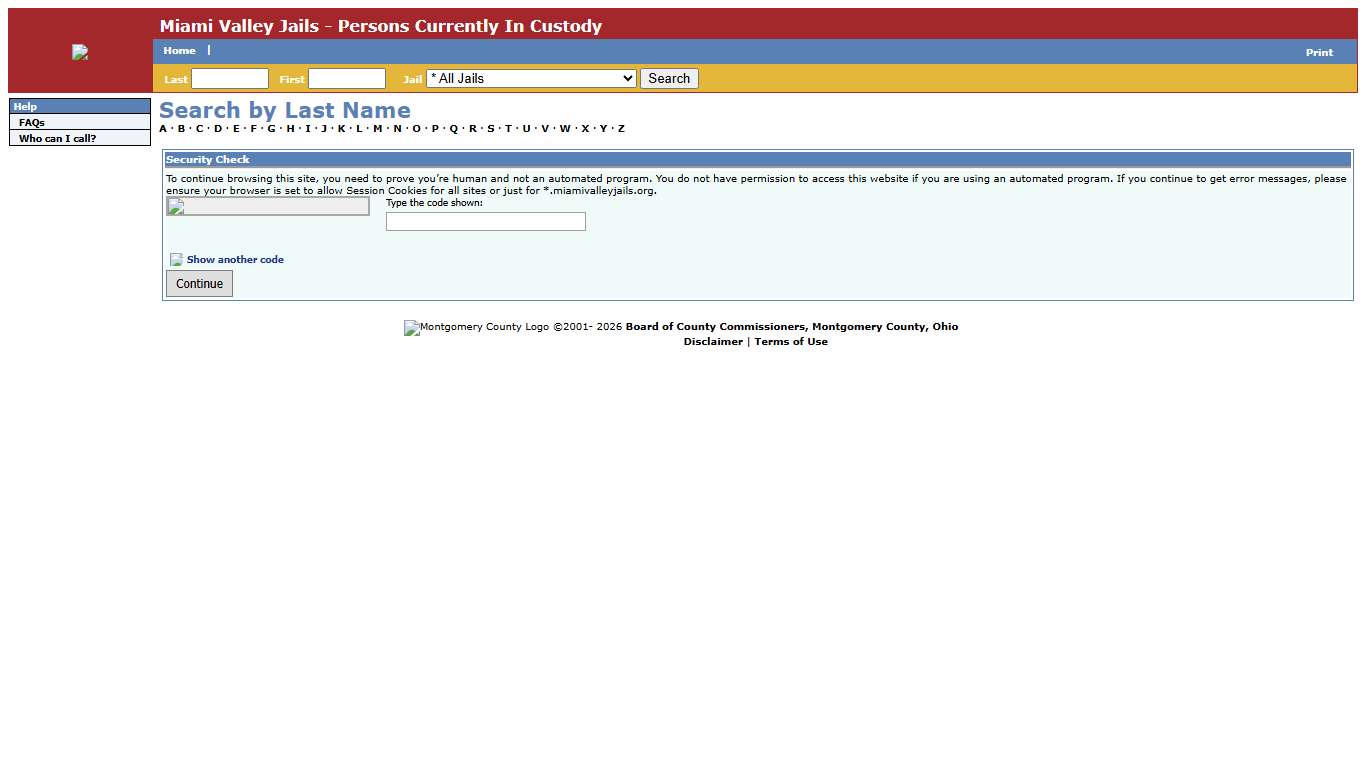Open the Terms of Use link
Screen dimensions: 1366x768
click(x=790, y=342)
